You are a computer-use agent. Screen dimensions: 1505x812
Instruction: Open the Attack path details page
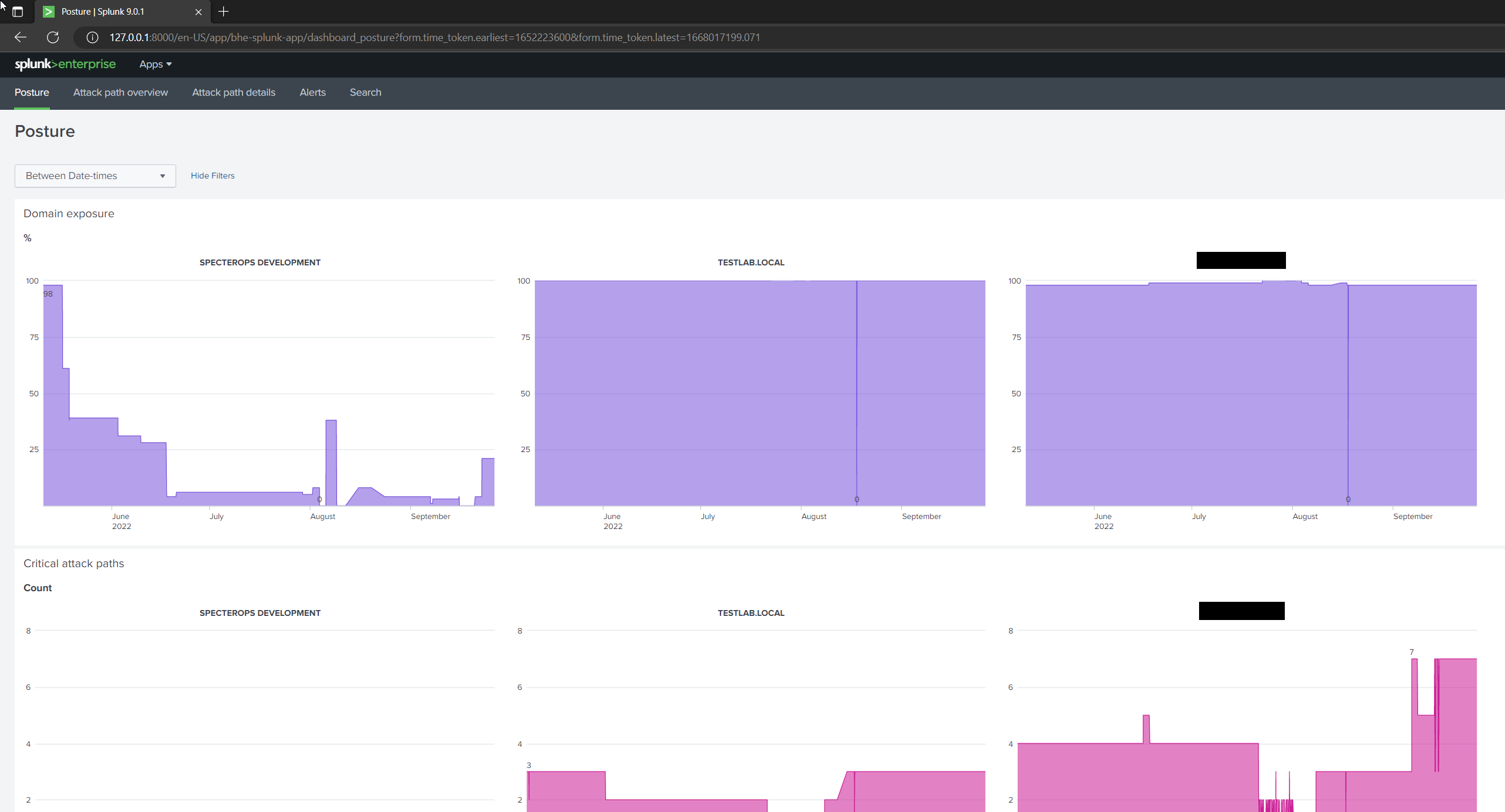[234, 92]
